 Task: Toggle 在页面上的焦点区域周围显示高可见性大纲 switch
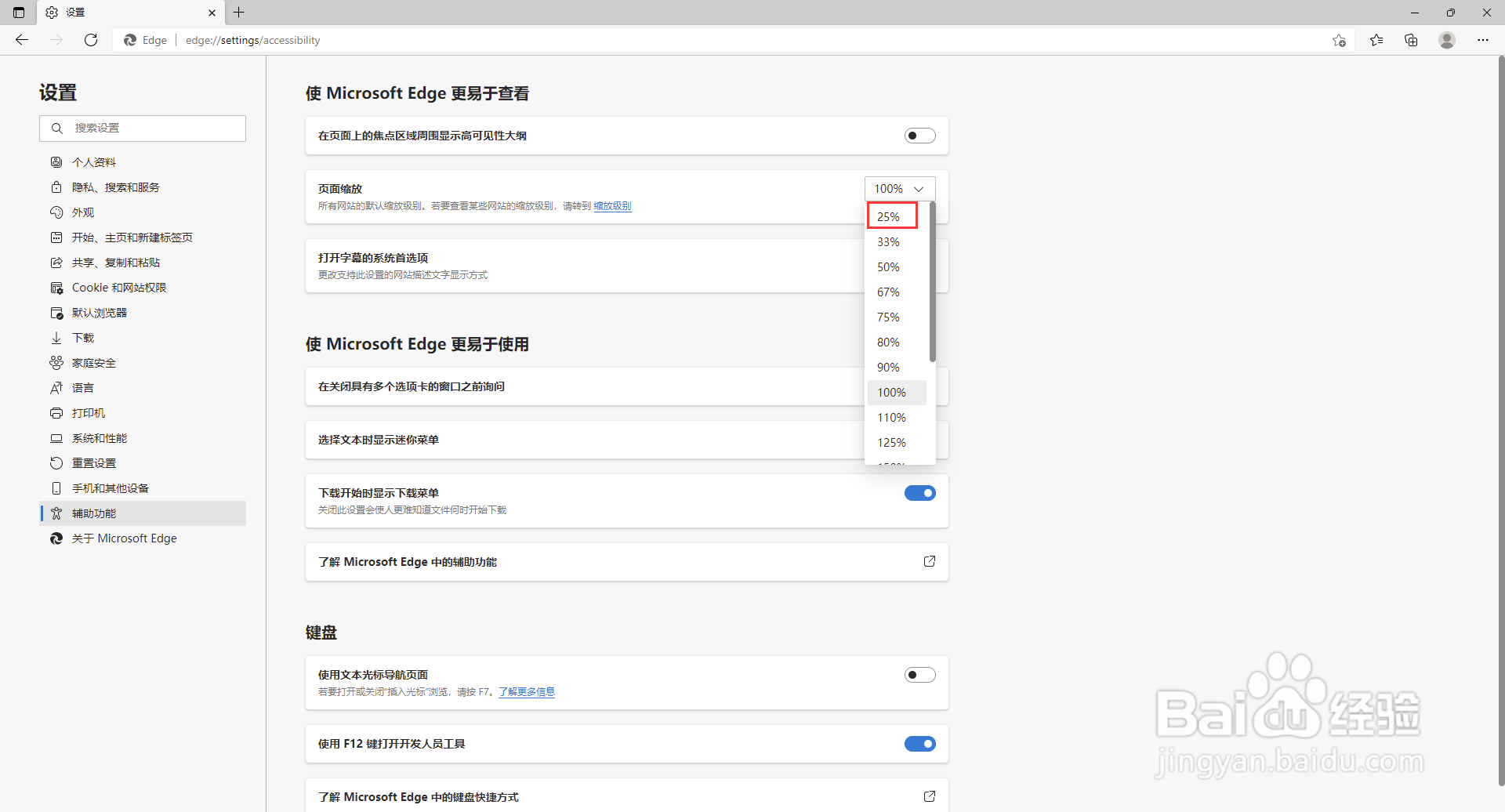point(920,136)
